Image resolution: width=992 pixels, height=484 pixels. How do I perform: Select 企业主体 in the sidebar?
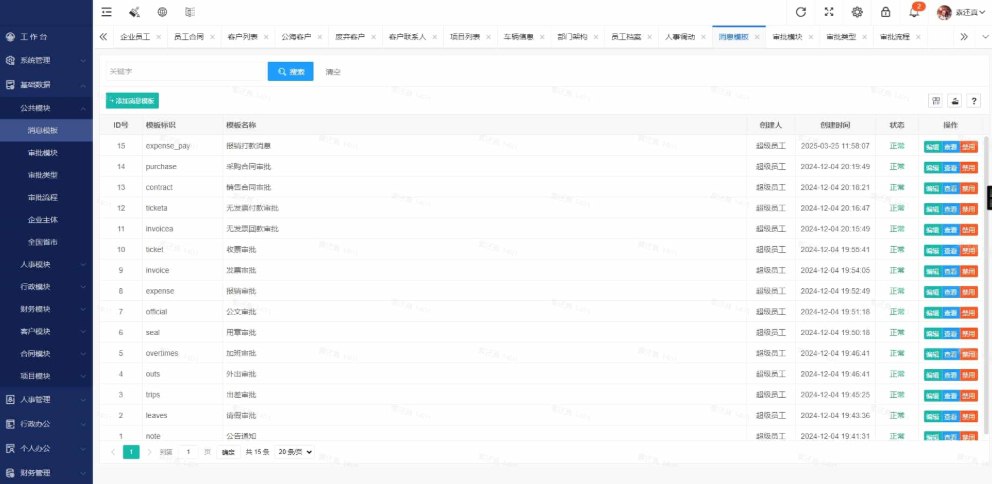pyautogui.click(x=46, y=220)
